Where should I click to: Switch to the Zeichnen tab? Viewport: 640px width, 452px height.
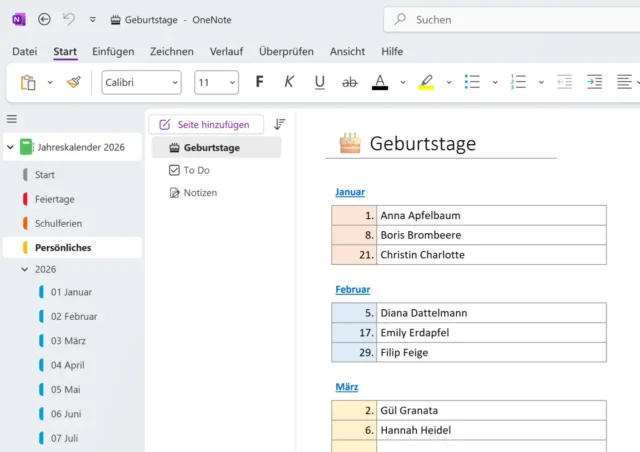(172, 51)
